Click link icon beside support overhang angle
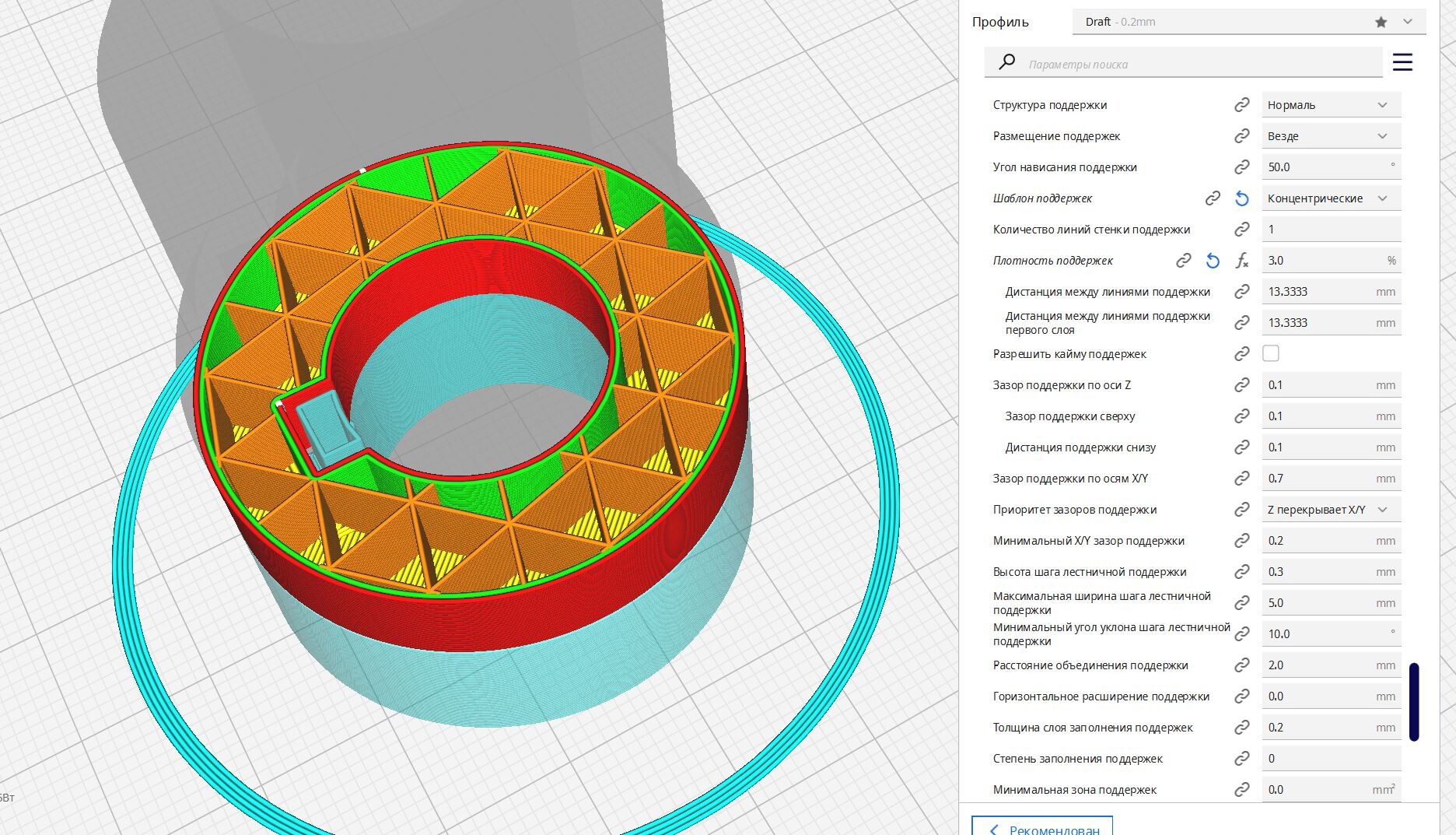 point(1241,167)
